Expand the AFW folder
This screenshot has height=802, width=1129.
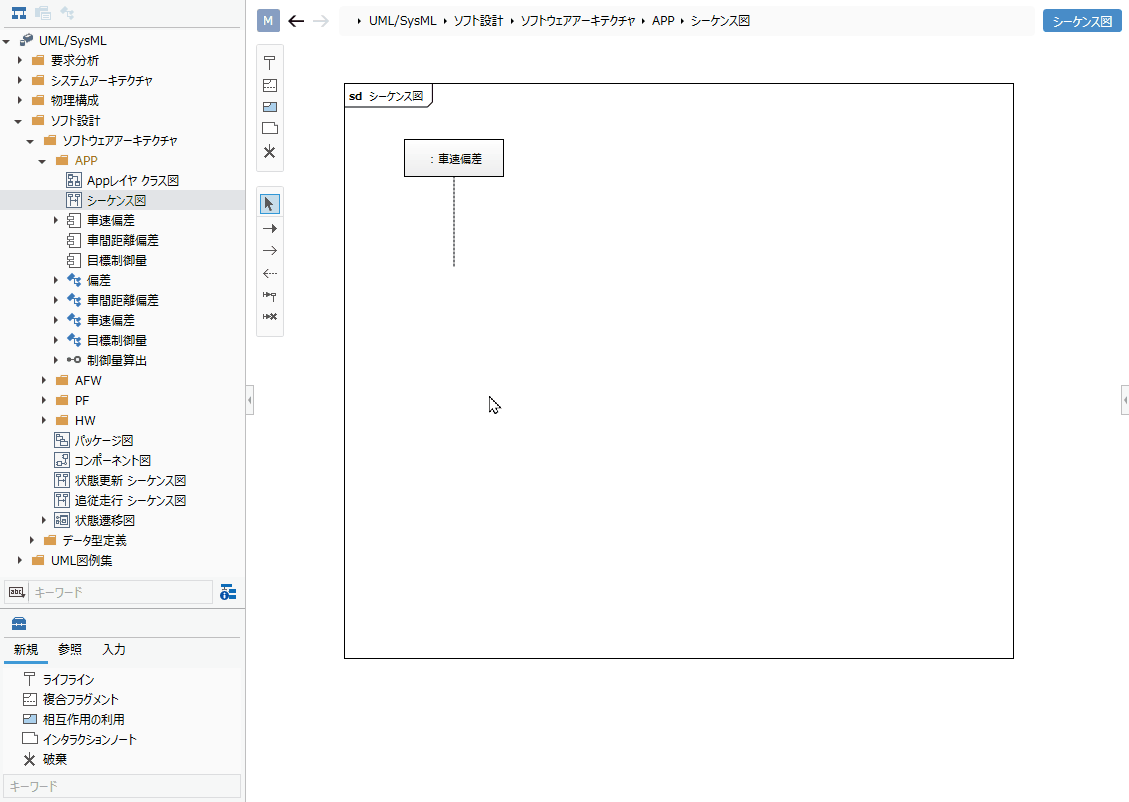(x=43, y=380)
